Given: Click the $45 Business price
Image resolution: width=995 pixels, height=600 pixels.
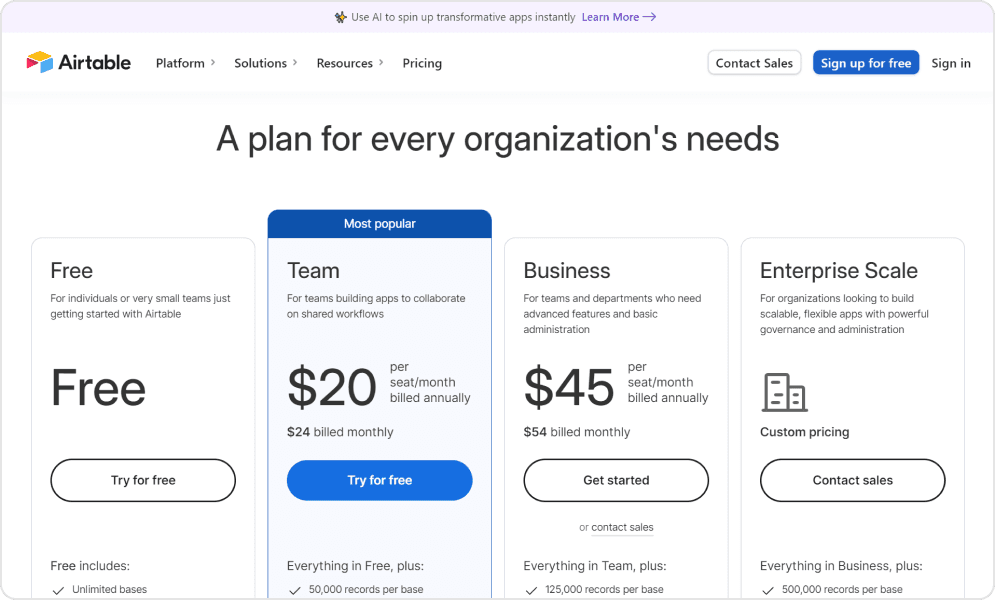Looking at the screenshot, I should coord(569,387).
